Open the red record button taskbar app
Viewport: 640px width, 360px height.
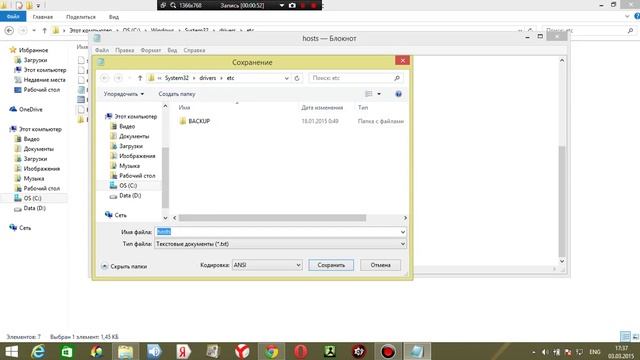click(388, 351)
